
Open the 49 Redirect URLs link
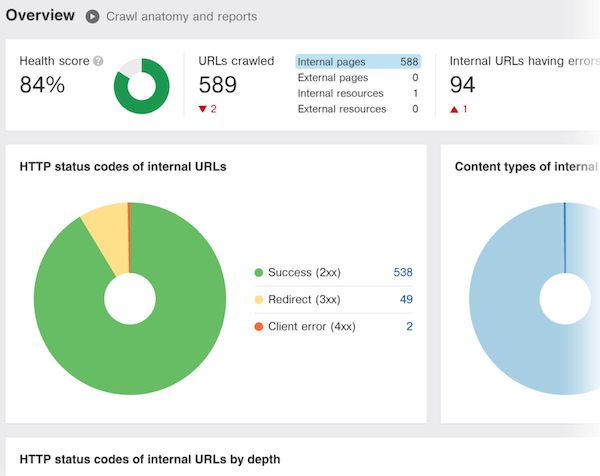(406, 300)
